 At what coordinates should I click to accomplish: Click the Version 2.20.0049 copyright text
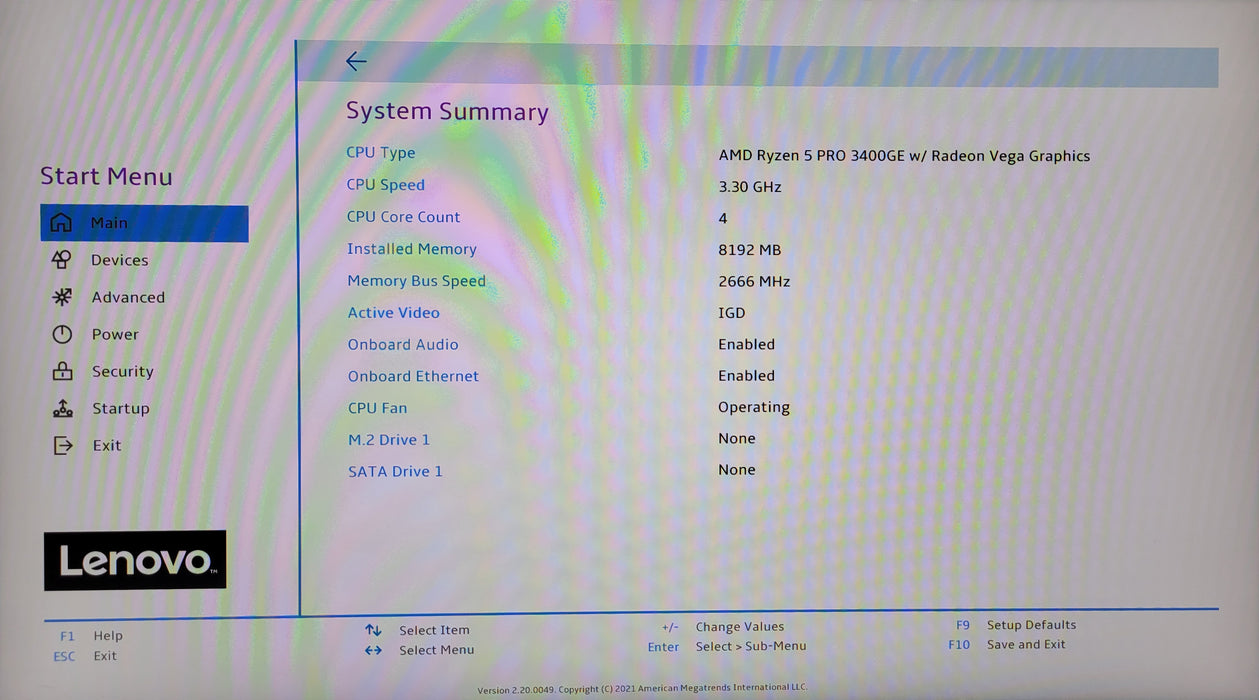coord(642,689)
